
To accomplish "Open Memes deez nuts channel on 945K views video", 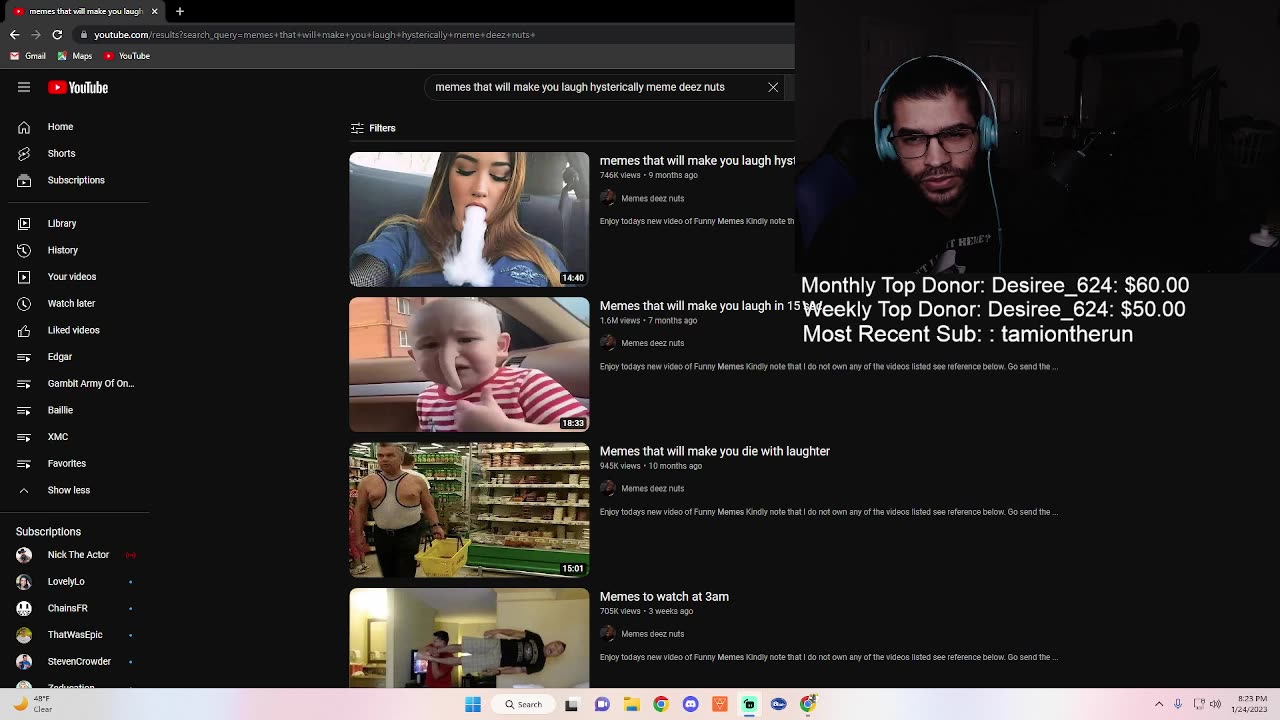I will 653,489.
